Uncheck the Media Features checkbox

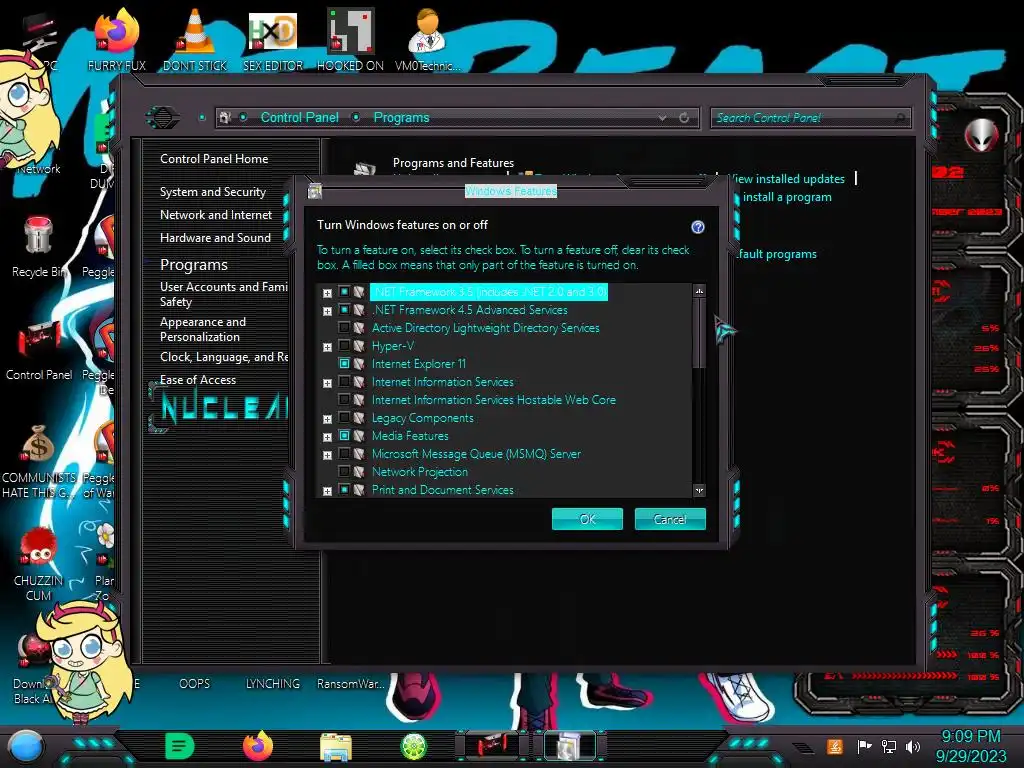344,435
